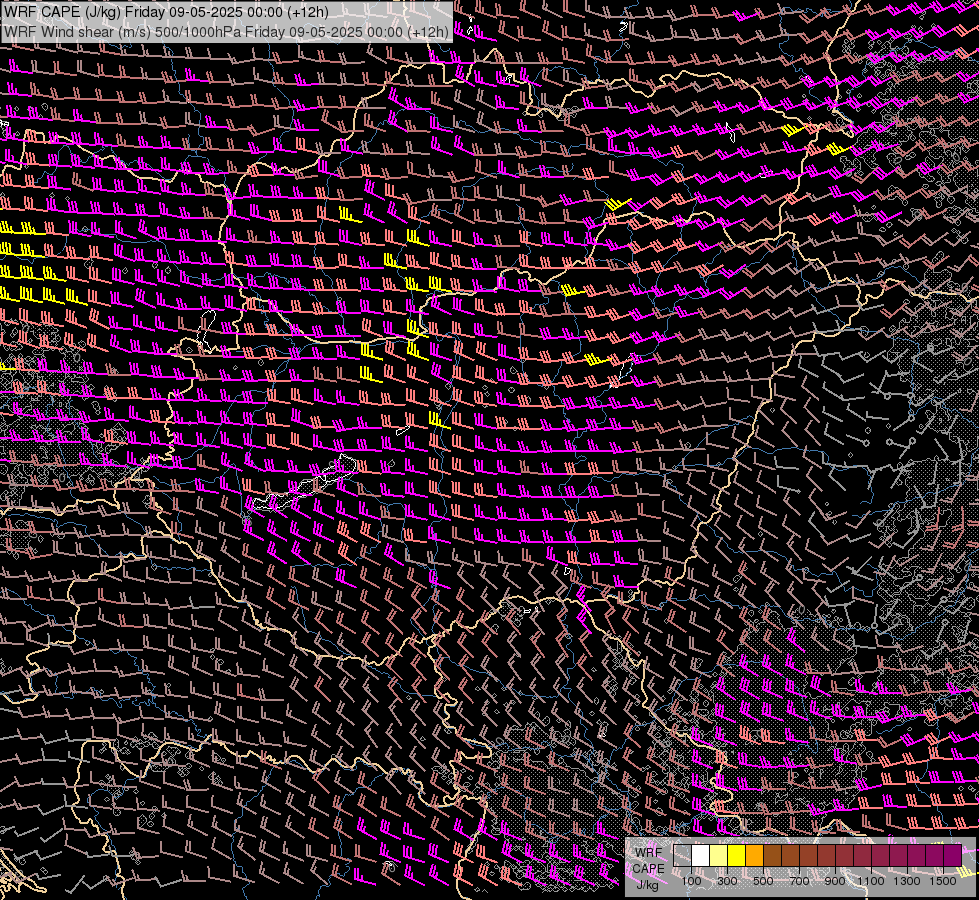Click the legend value 1100

[x=871, y=881]
